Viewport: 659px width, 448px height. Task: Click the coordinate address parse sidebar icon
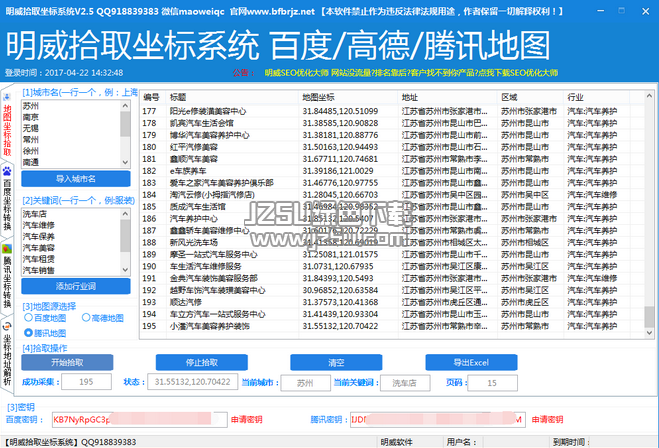[x=7, y=326]
